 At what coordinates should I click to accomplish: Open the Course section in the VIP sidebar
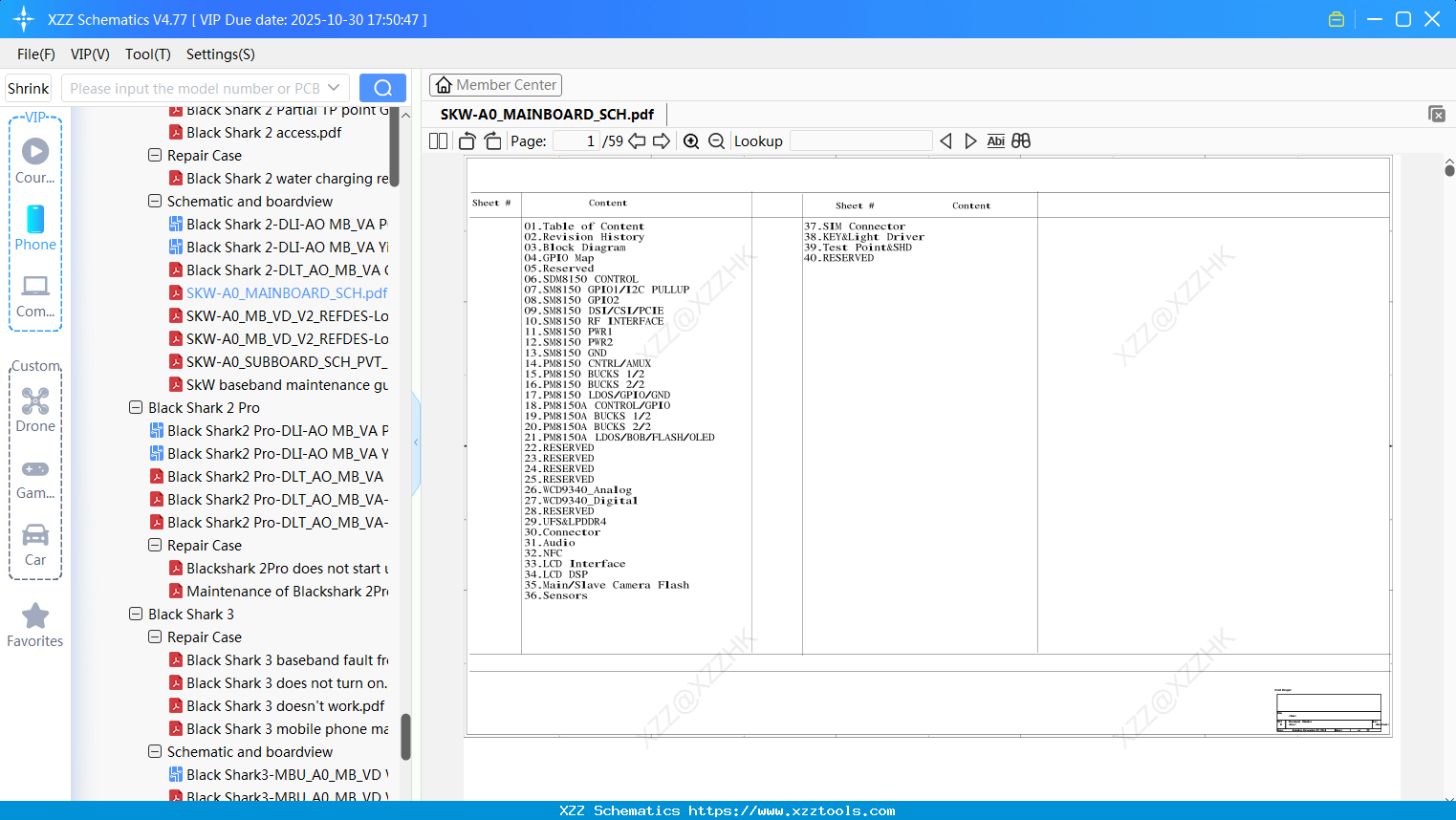[35, 160]
